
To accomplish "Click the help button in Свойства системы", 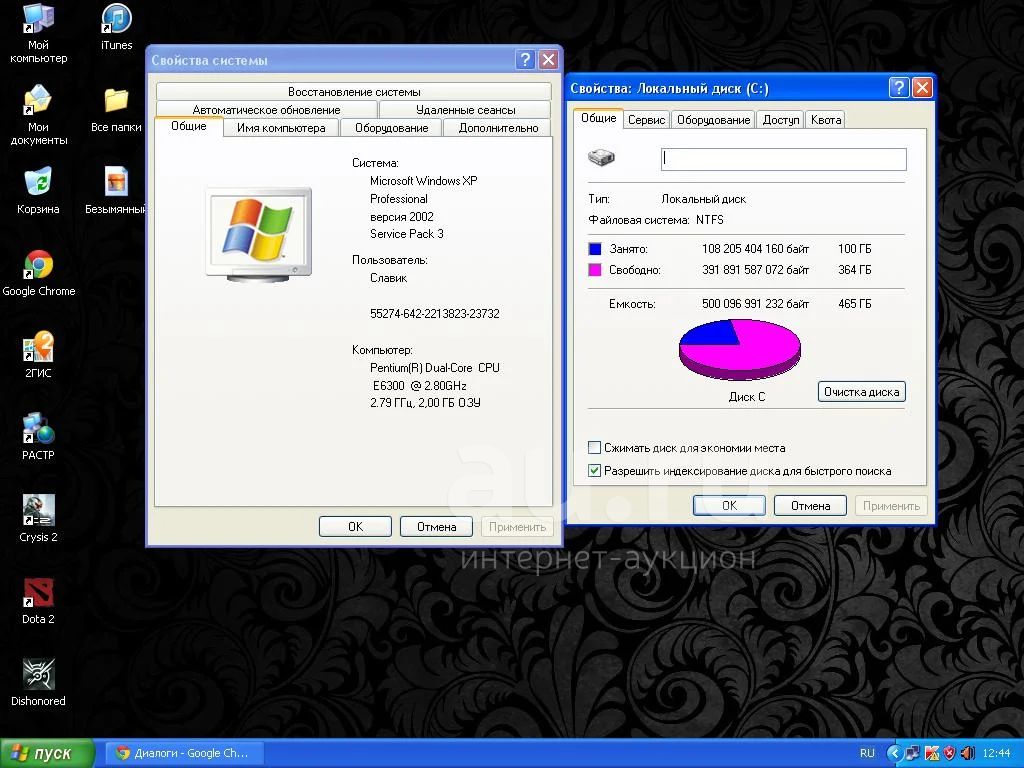I will pos(525,60).
